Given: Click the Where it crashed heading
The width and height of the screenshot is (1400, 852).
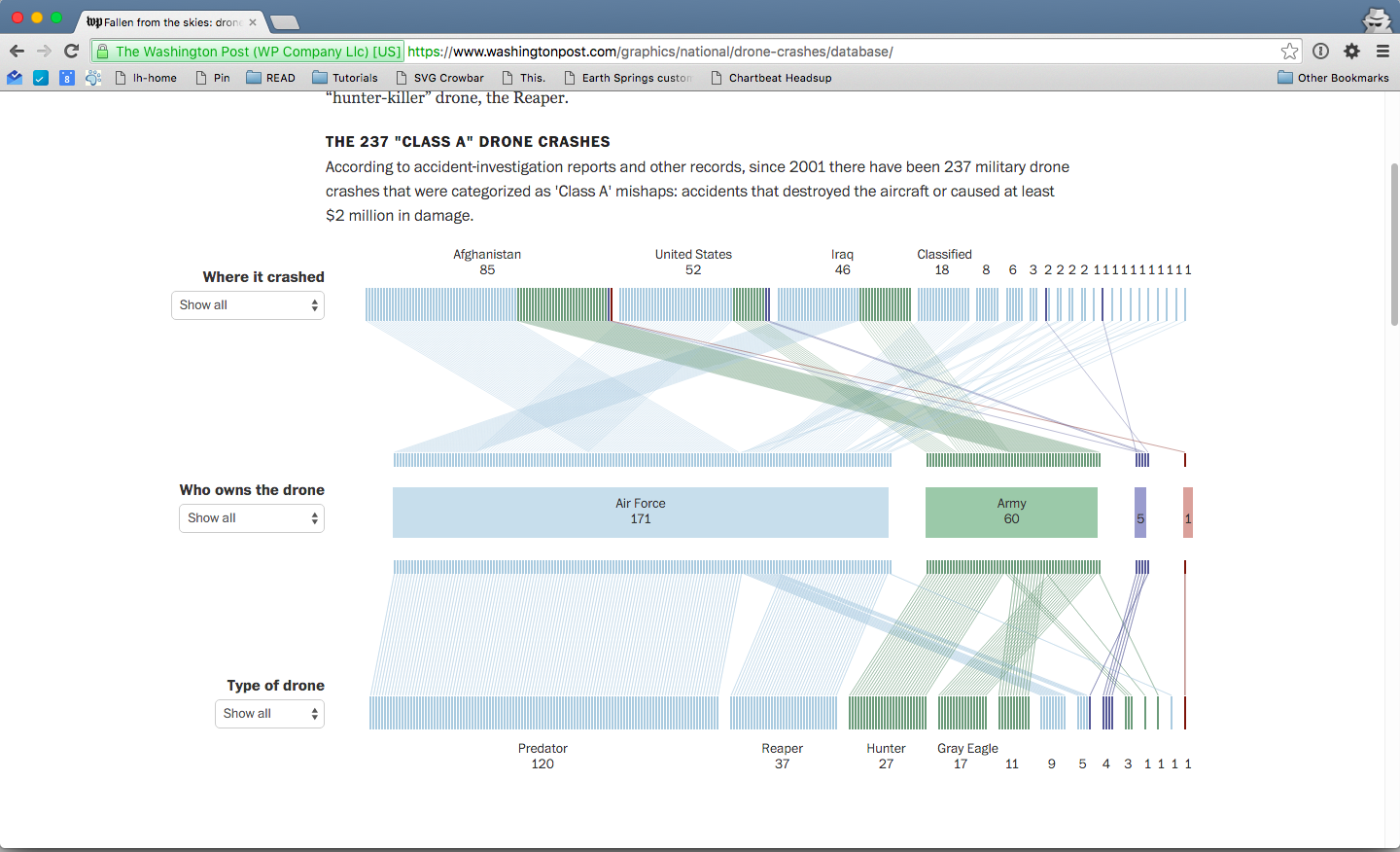Looking at the screenshot, I should (x=263, y=277).
